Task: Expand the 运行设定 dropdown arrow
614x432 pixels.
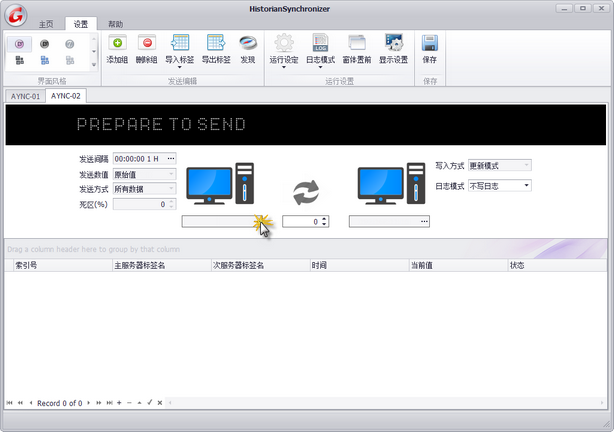Action: [x=284, y=68]
